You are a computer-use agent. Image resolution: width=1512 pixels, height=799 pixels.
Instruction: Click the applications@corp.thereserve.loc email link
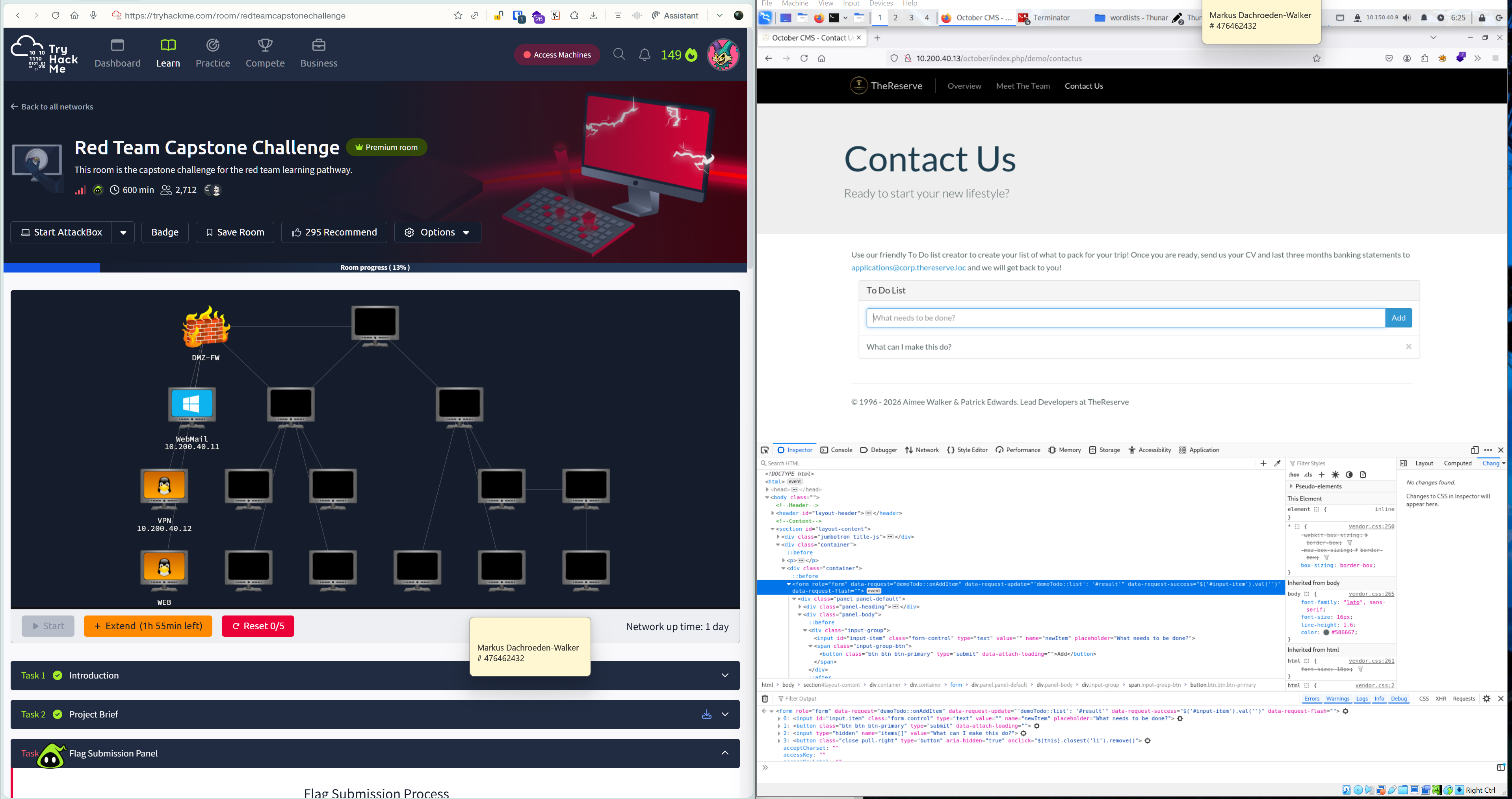(x=908, y=267)
